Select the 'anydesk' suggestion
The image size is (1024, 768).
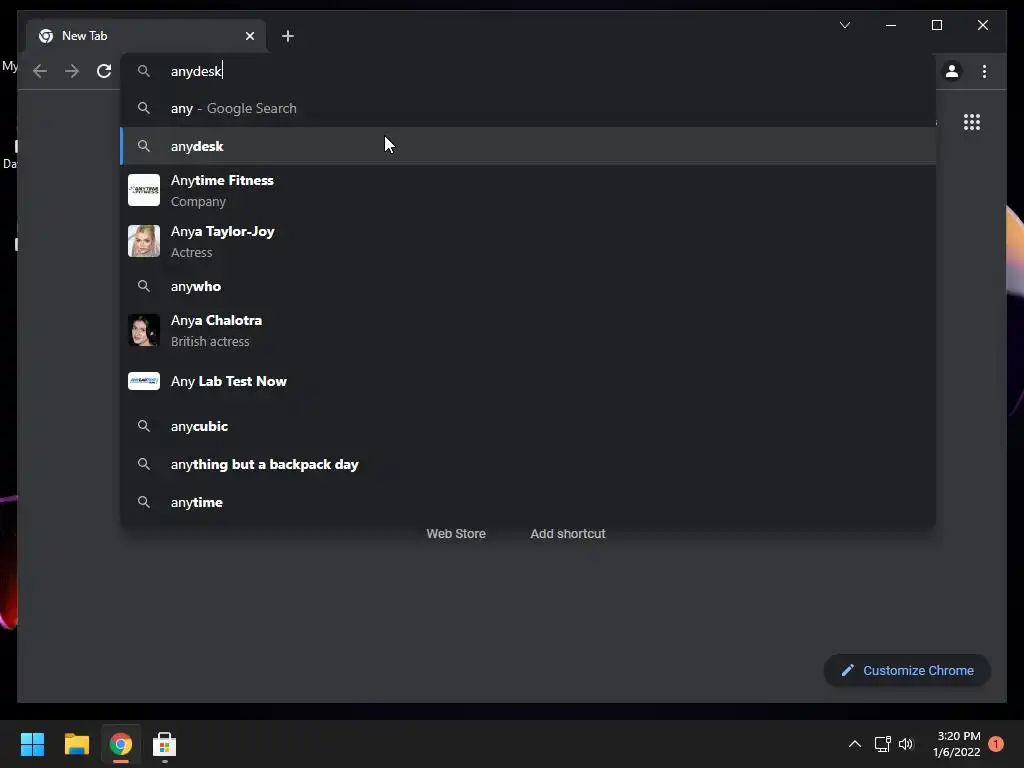tap(528, 146)
